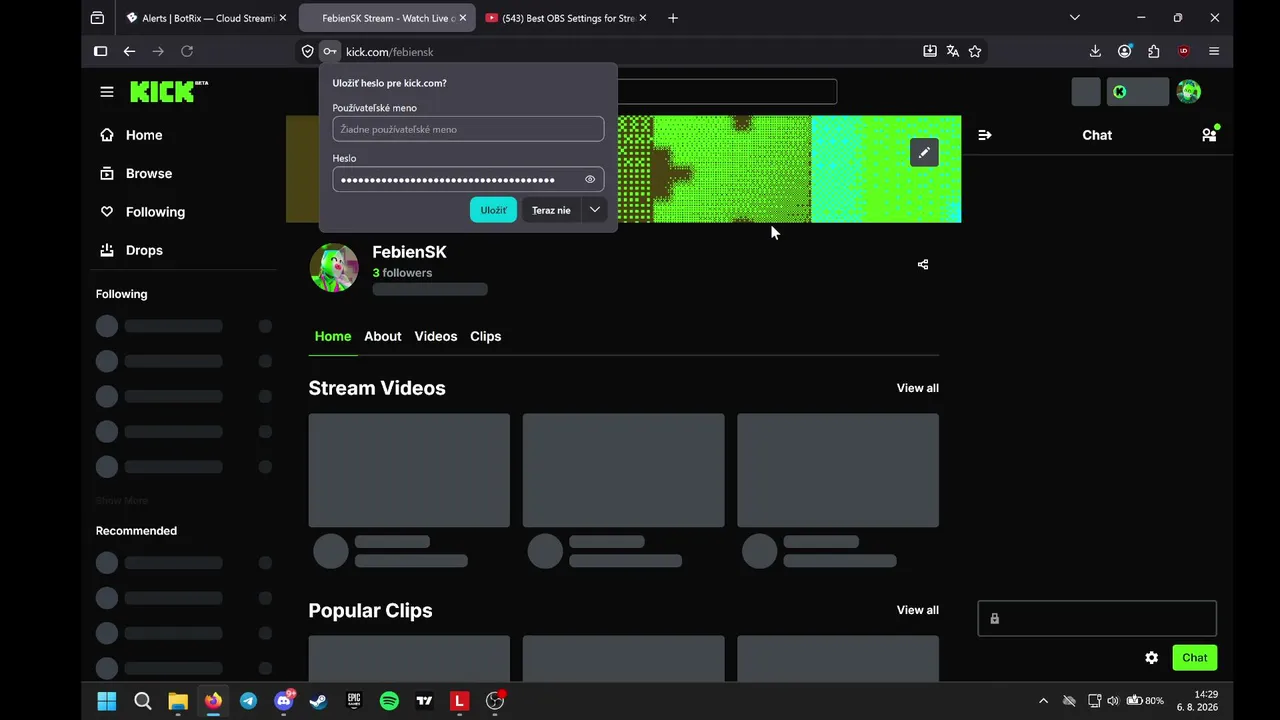Image resolution: width=1280 pixels, height=720 pixels.
Task: Open a new browser tab
Action: [x=673, y=18]
